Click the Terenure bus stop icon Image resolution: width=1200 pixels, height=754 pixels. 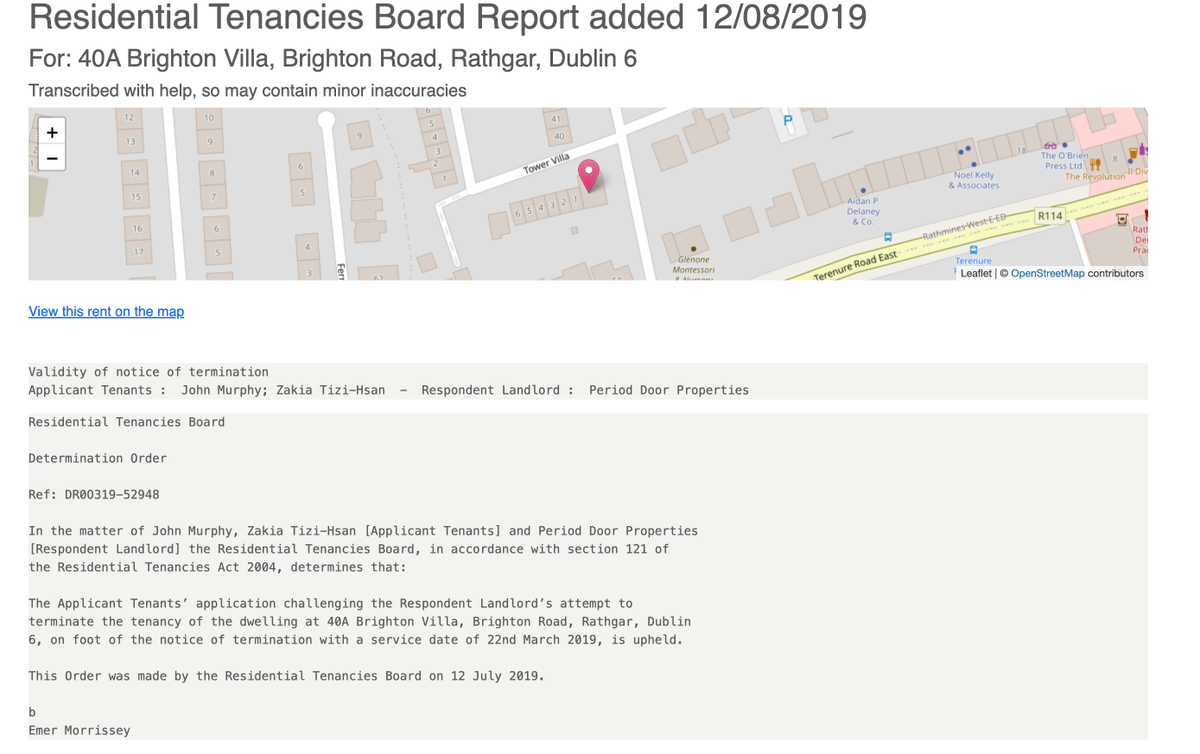point(973,249)
